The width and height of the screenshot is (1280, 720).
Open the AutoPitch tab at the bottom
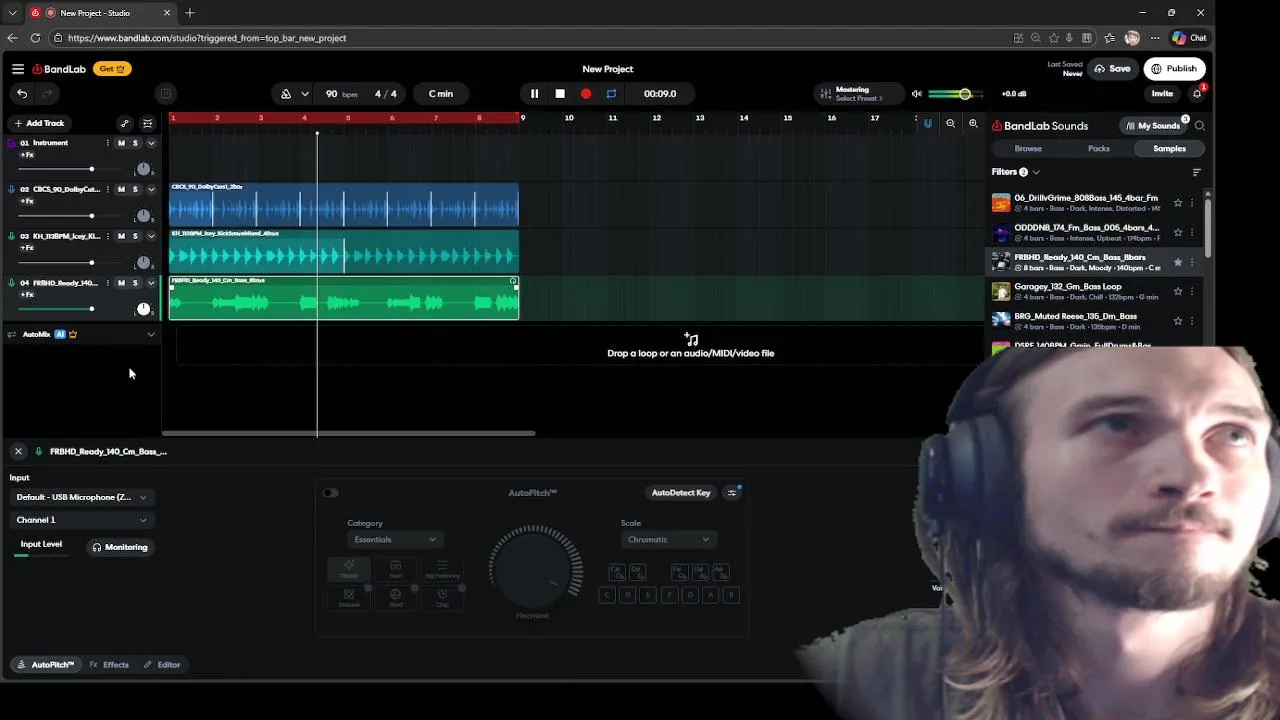pos(45,665)
